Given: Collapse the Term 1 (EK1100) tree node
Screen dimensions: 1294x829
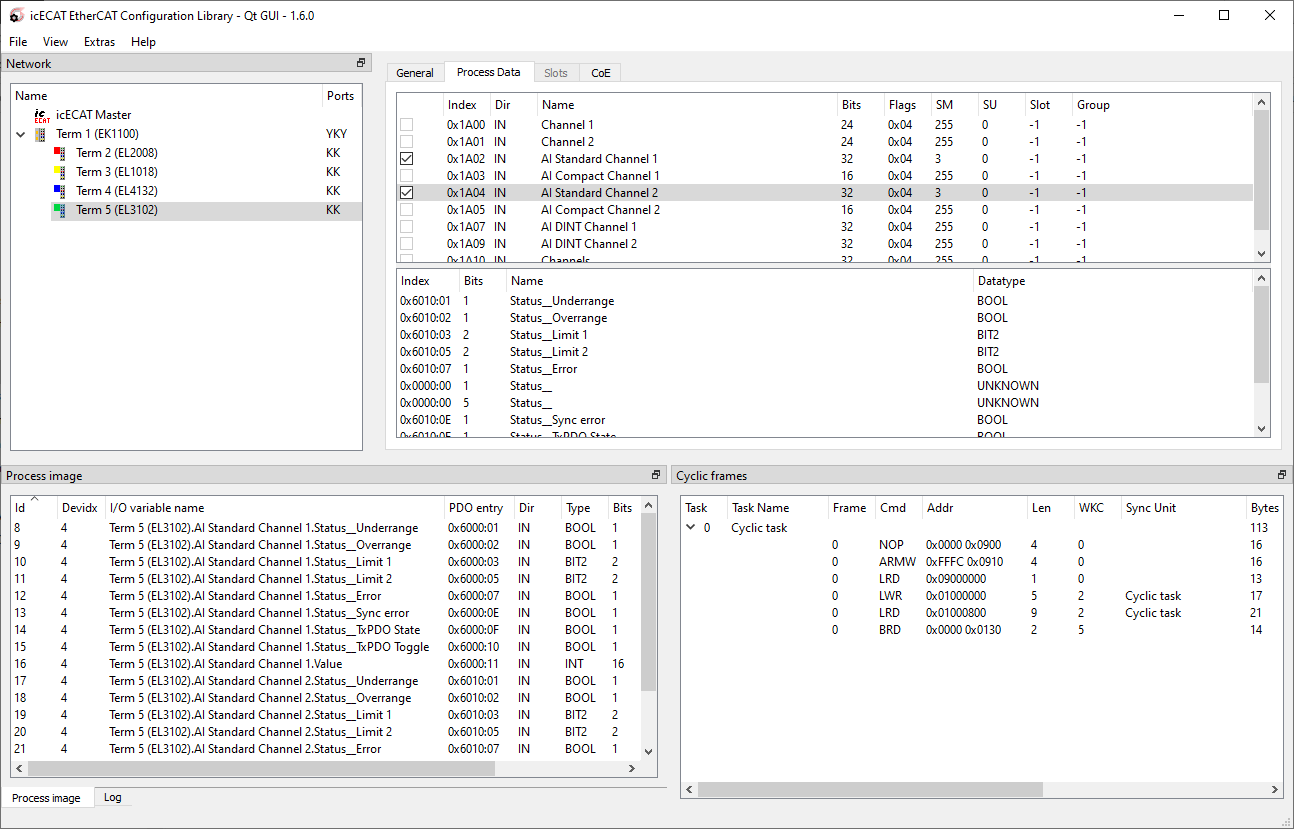Looking at the screenshot, I should coord(21,134).
